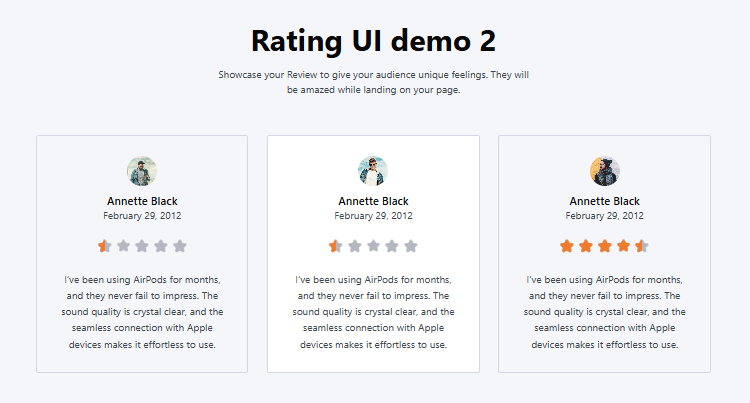Click the fifth star in the left review card
Screen dimensions: 750x403
(x=180, y=246)
